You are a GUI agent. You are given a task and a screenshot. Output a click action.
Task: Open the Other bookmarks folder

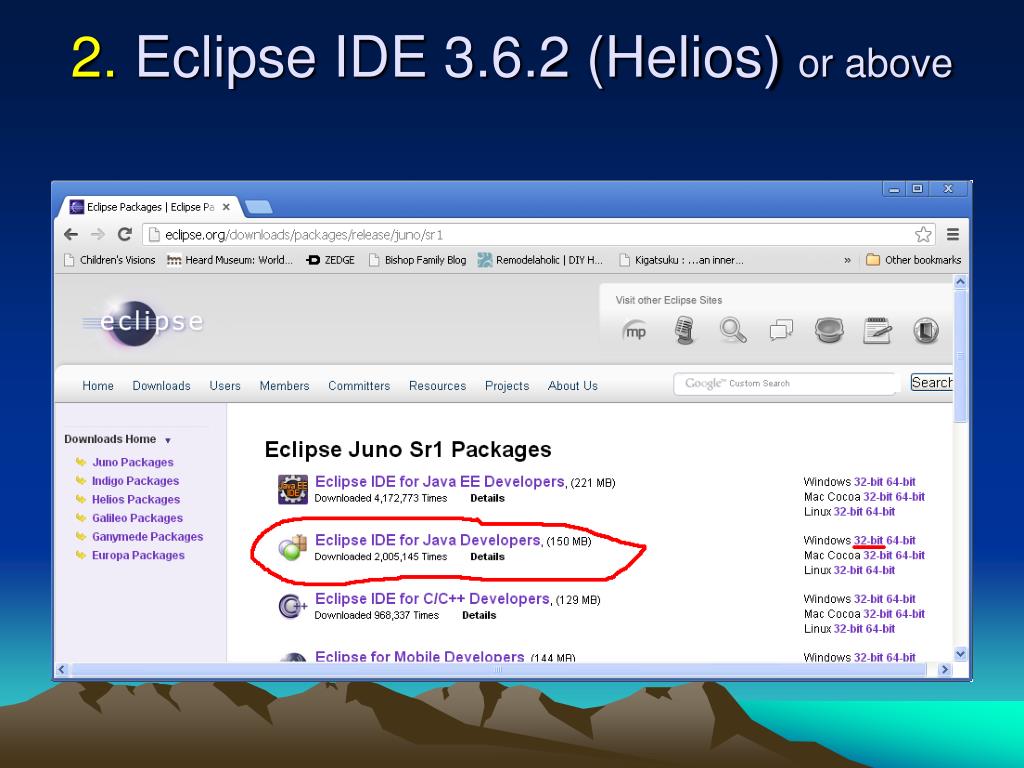[913, 260]
